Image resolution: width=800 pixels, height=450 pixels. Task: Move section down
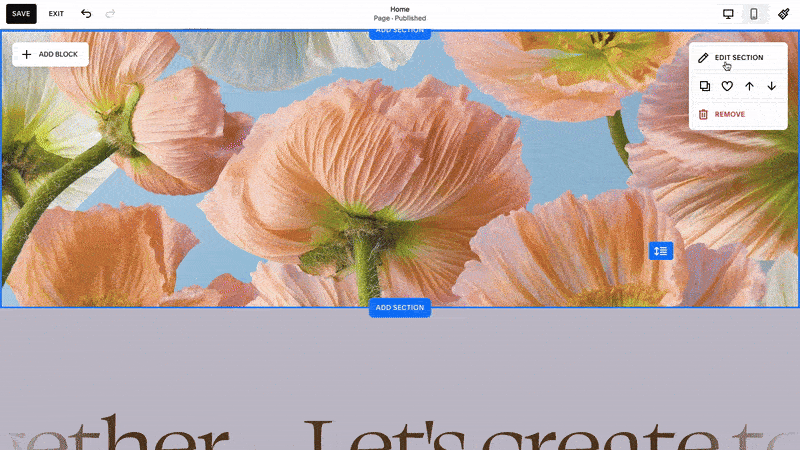click(x=772, y=86)
